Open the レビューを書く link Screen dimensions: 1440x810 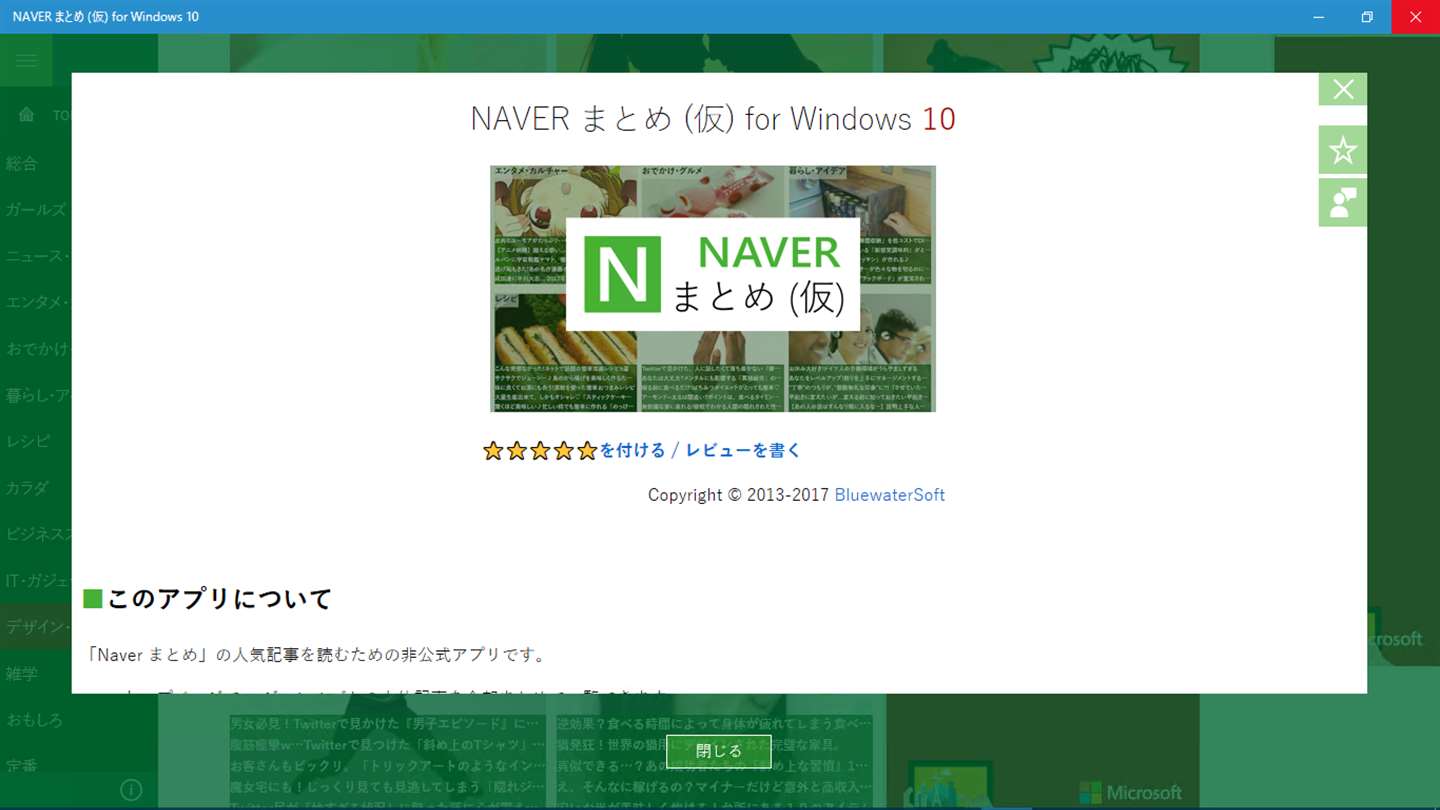tap(743, 450)
